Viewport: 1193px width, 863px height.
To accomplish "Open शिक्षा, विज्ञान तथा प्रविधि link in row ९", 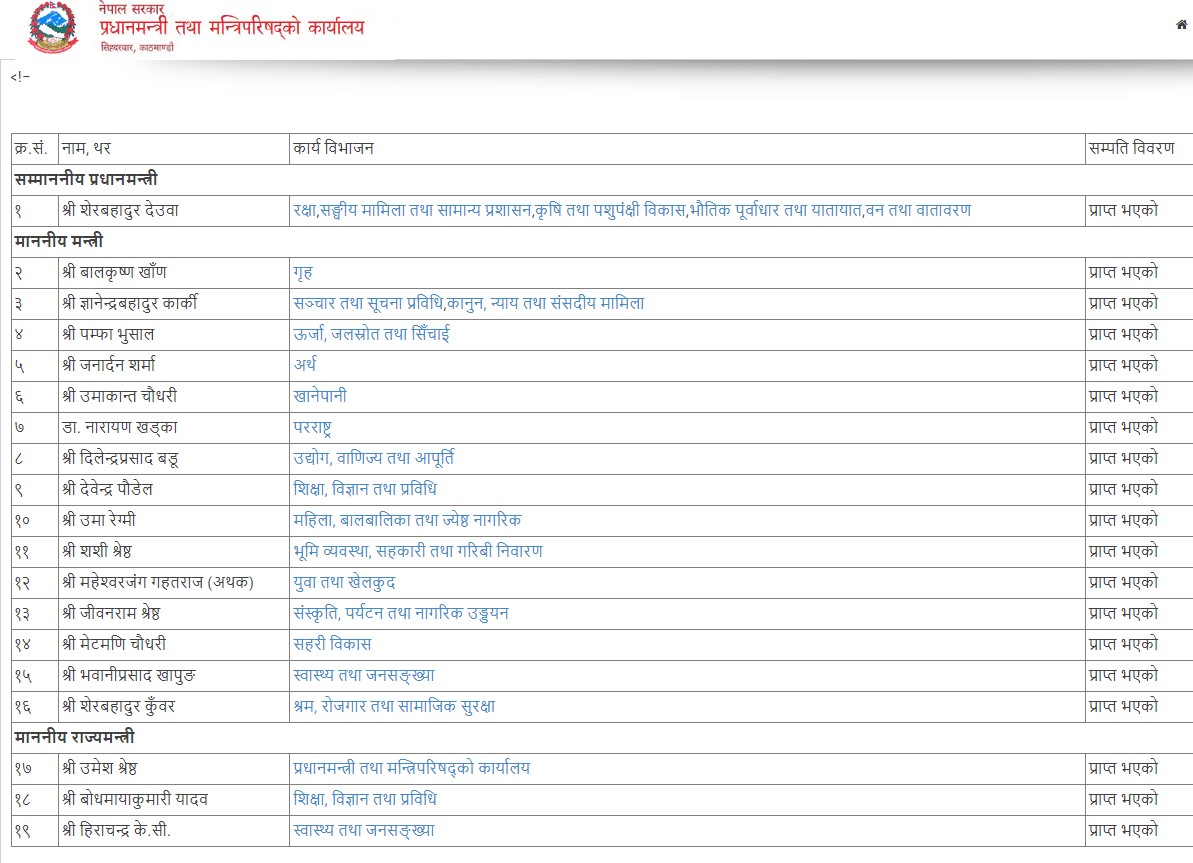I will [x=365, y=489].
